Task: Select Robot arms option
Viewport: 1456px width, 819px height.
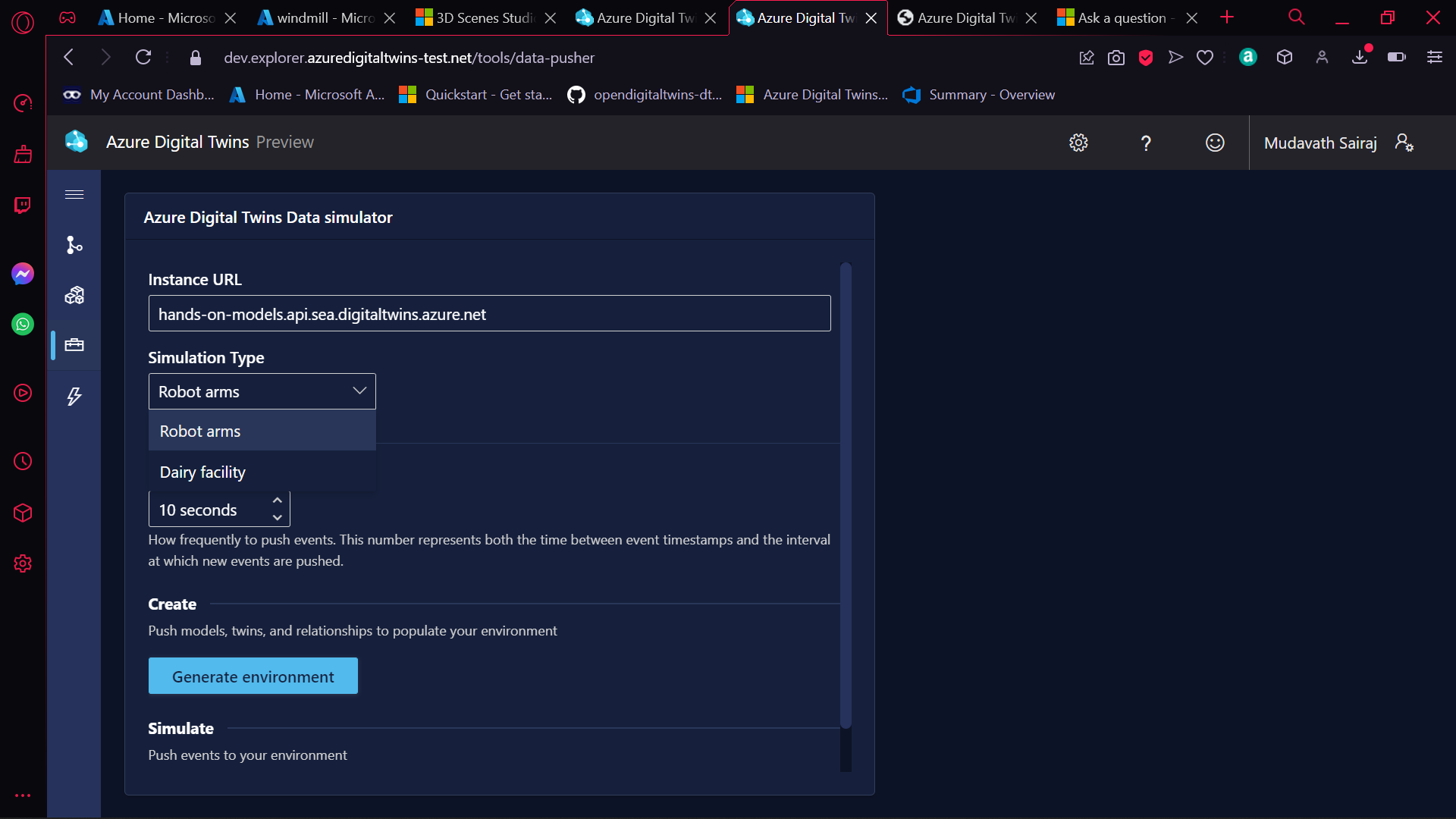Action: pos(262,431)
